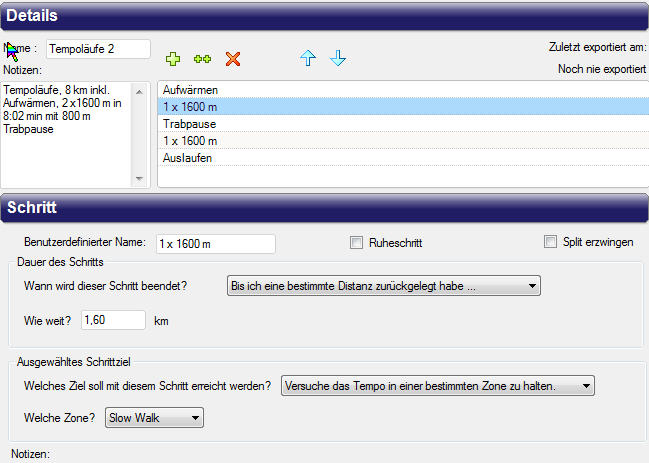Click the double green plus add repeat icon
Viewport: 649px width, 463px height.
coord(202,59)
